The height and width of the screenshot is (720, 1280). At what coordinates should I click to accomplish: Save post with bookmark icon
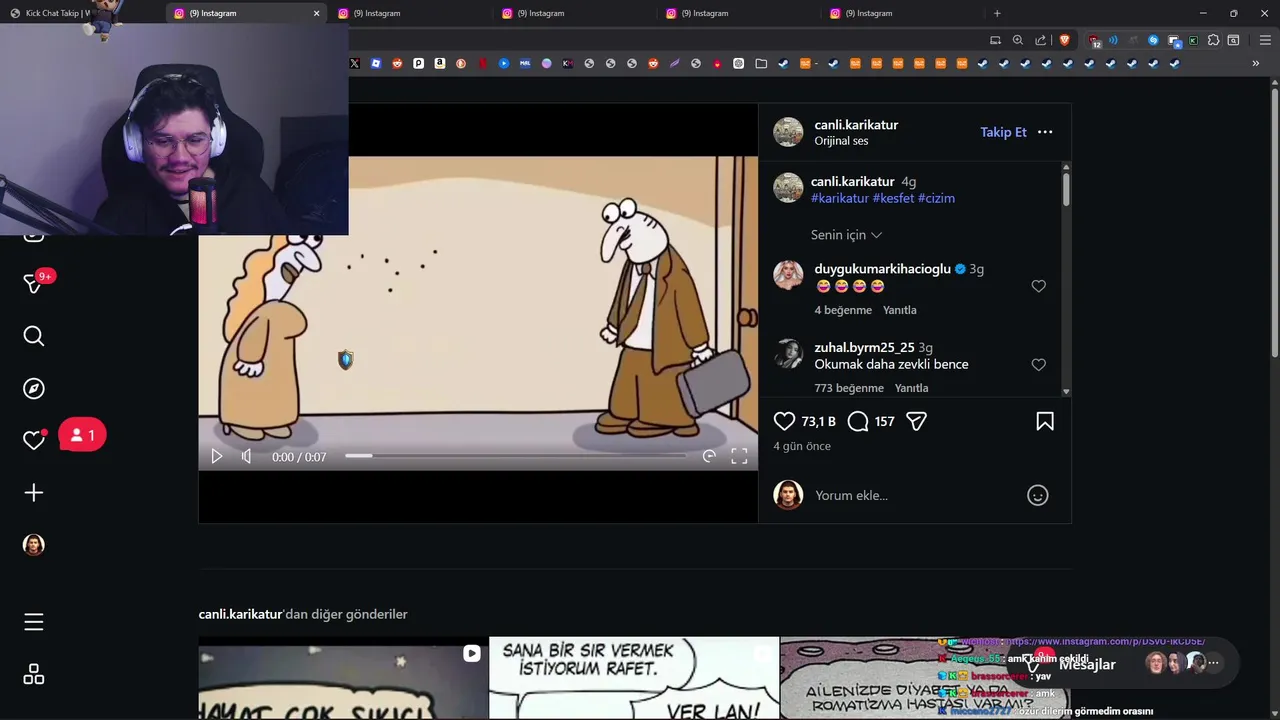1045,421
